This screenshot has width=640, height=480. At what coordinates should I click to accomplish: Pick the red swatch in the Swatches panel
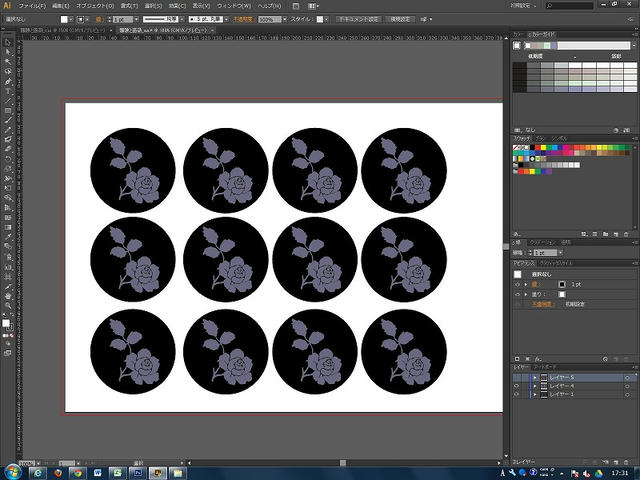click(538, 147)
